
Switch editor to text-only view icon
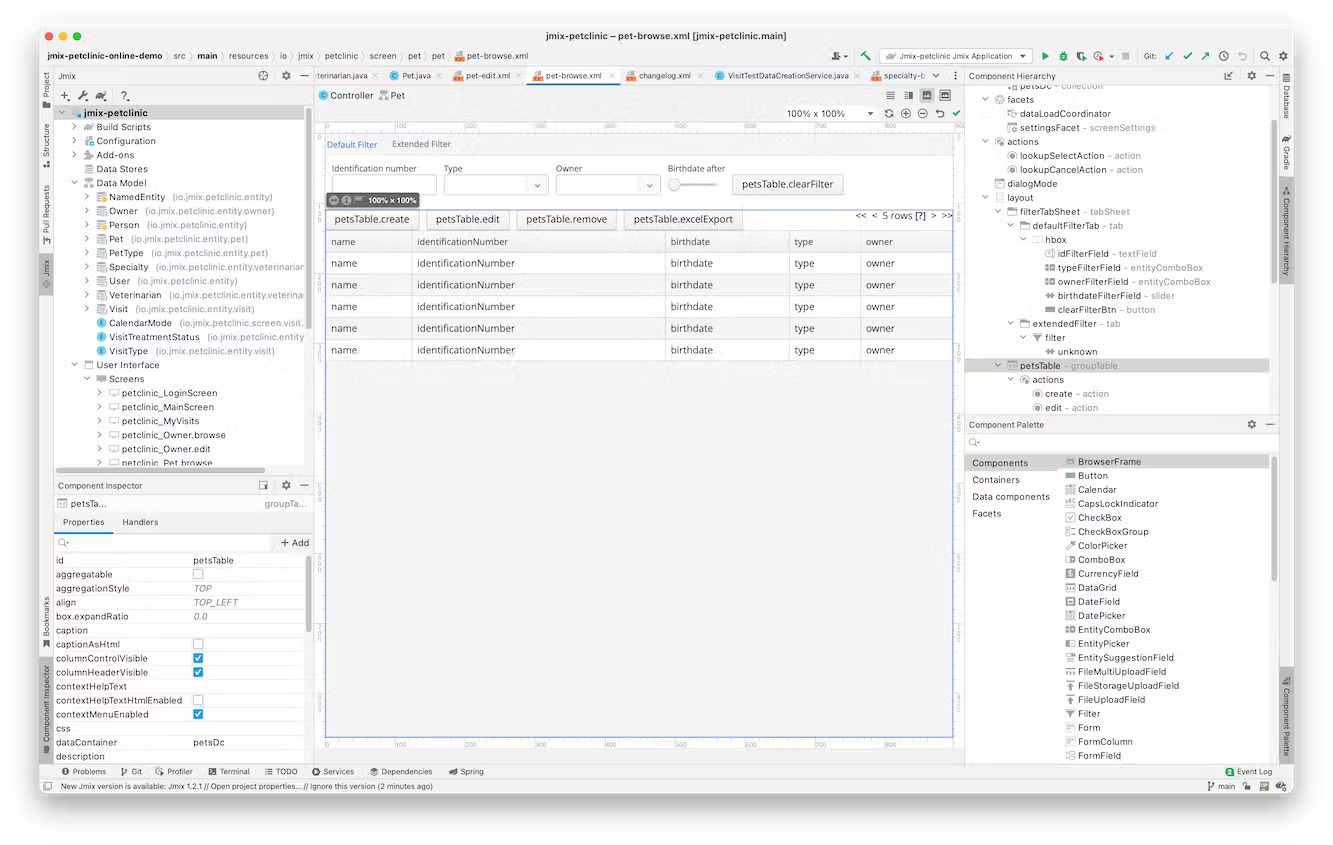(891, 95)
